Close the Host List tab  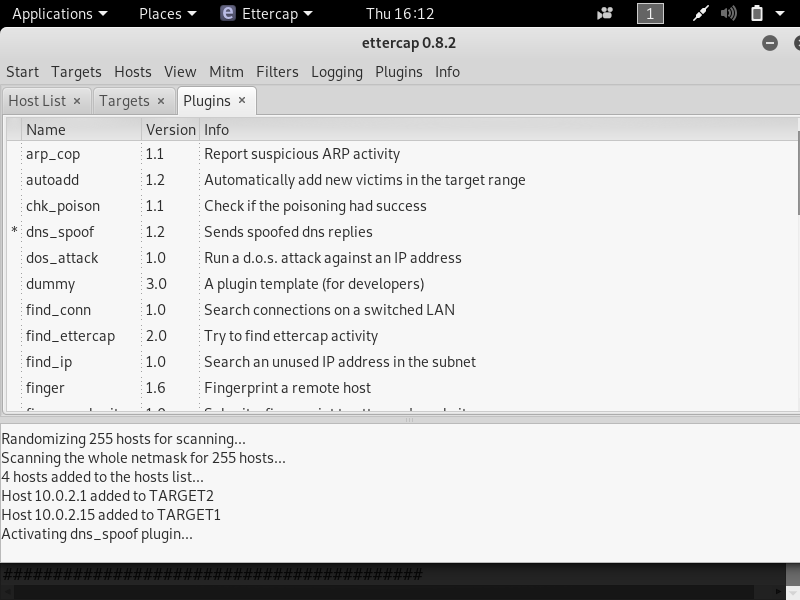click(x=77, y=101)
